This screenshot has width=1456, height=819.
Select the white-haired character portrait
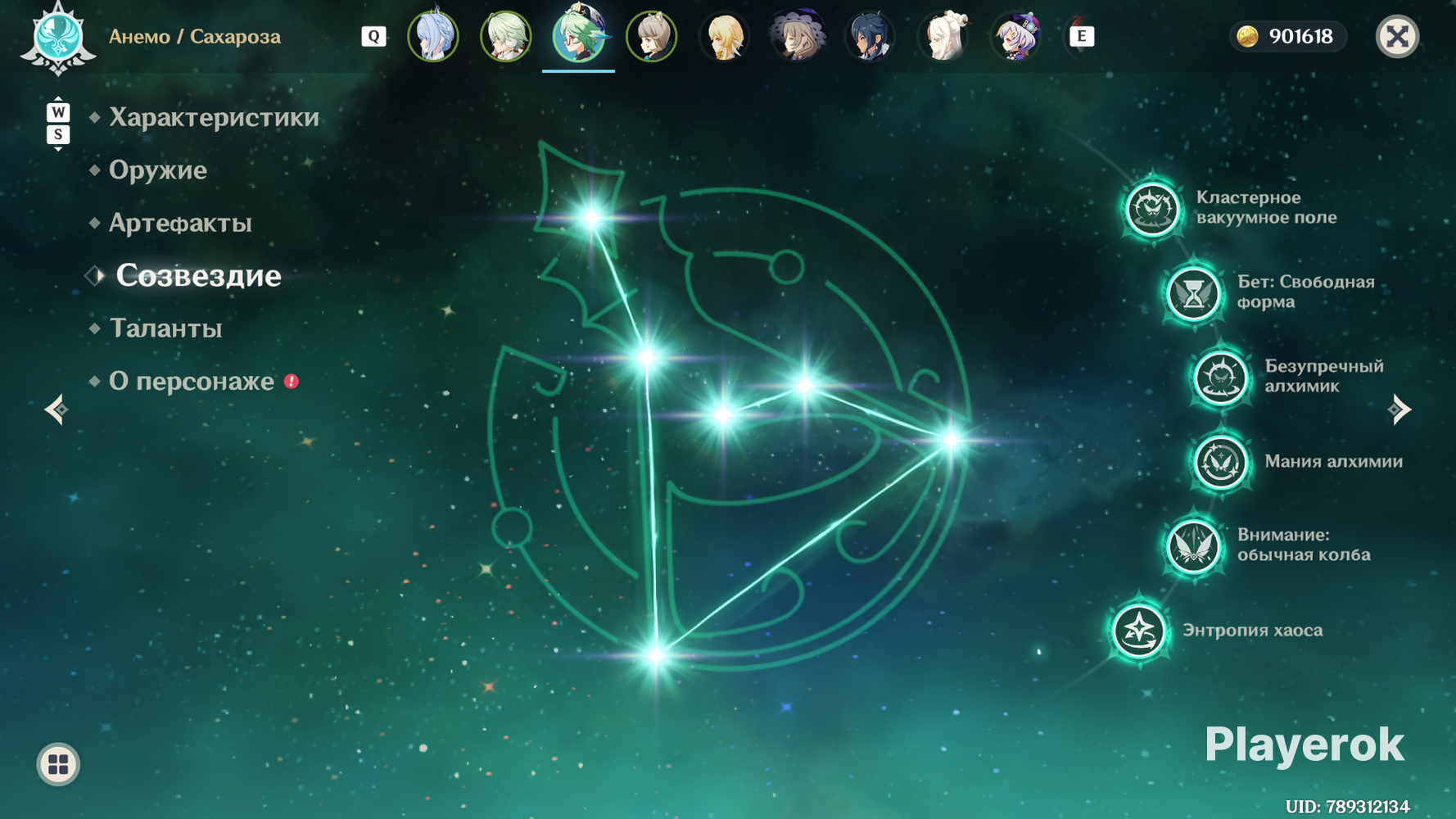tap(943, 36)
